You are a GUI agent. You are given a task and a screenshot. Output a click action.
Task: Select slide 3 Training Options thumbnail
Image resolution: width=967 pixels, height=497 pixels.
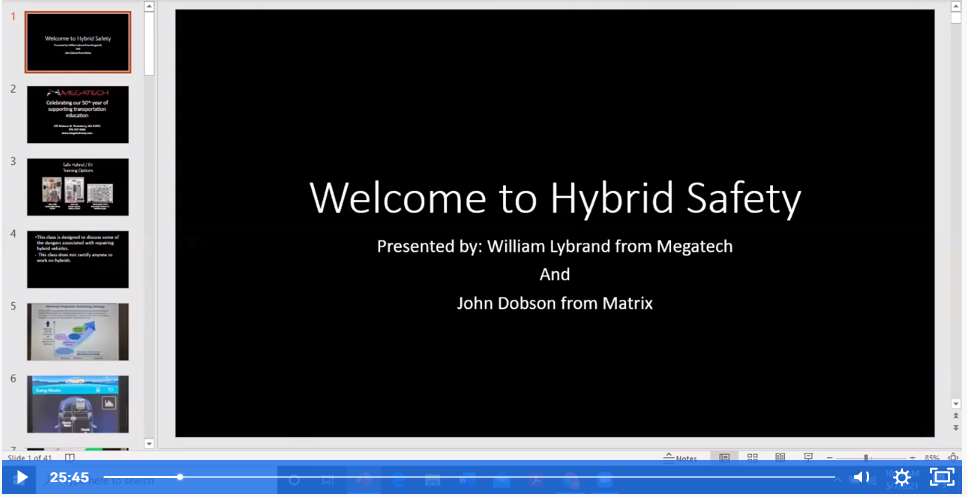[78, 187]
